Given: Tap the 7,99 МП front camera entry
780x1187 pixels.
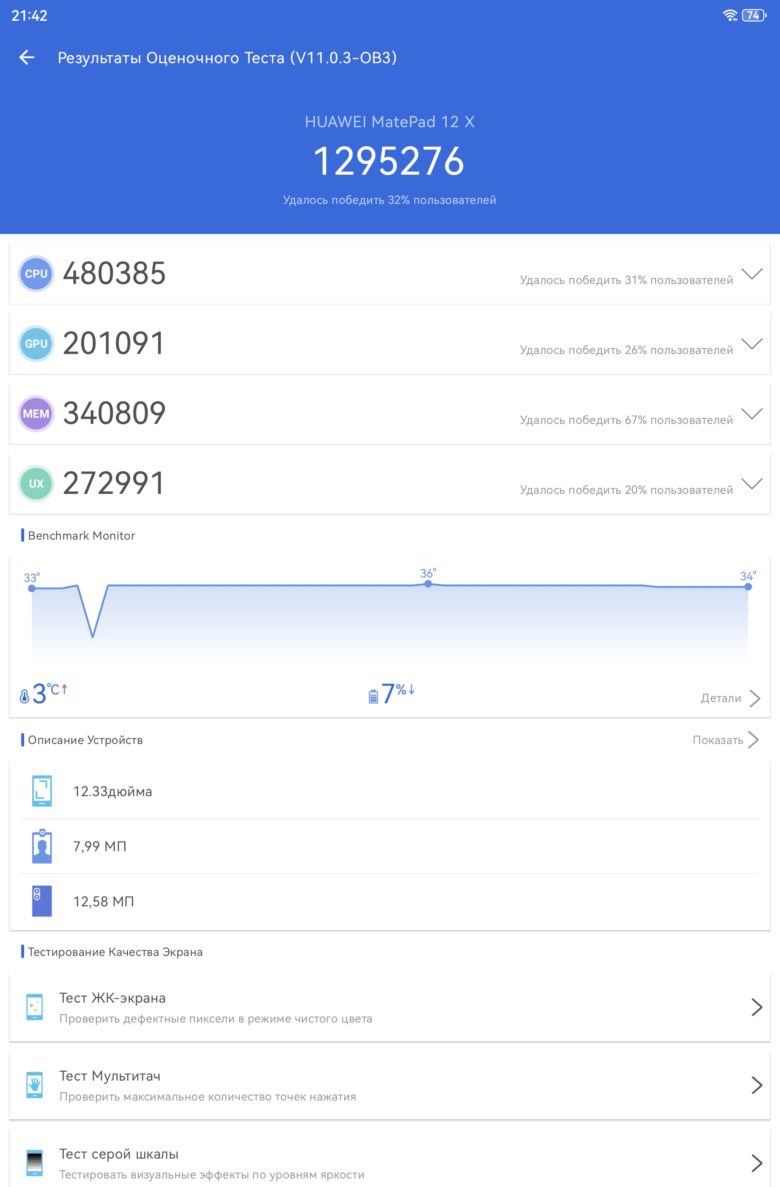Looking at the screenshot, I should coord(99,846).
